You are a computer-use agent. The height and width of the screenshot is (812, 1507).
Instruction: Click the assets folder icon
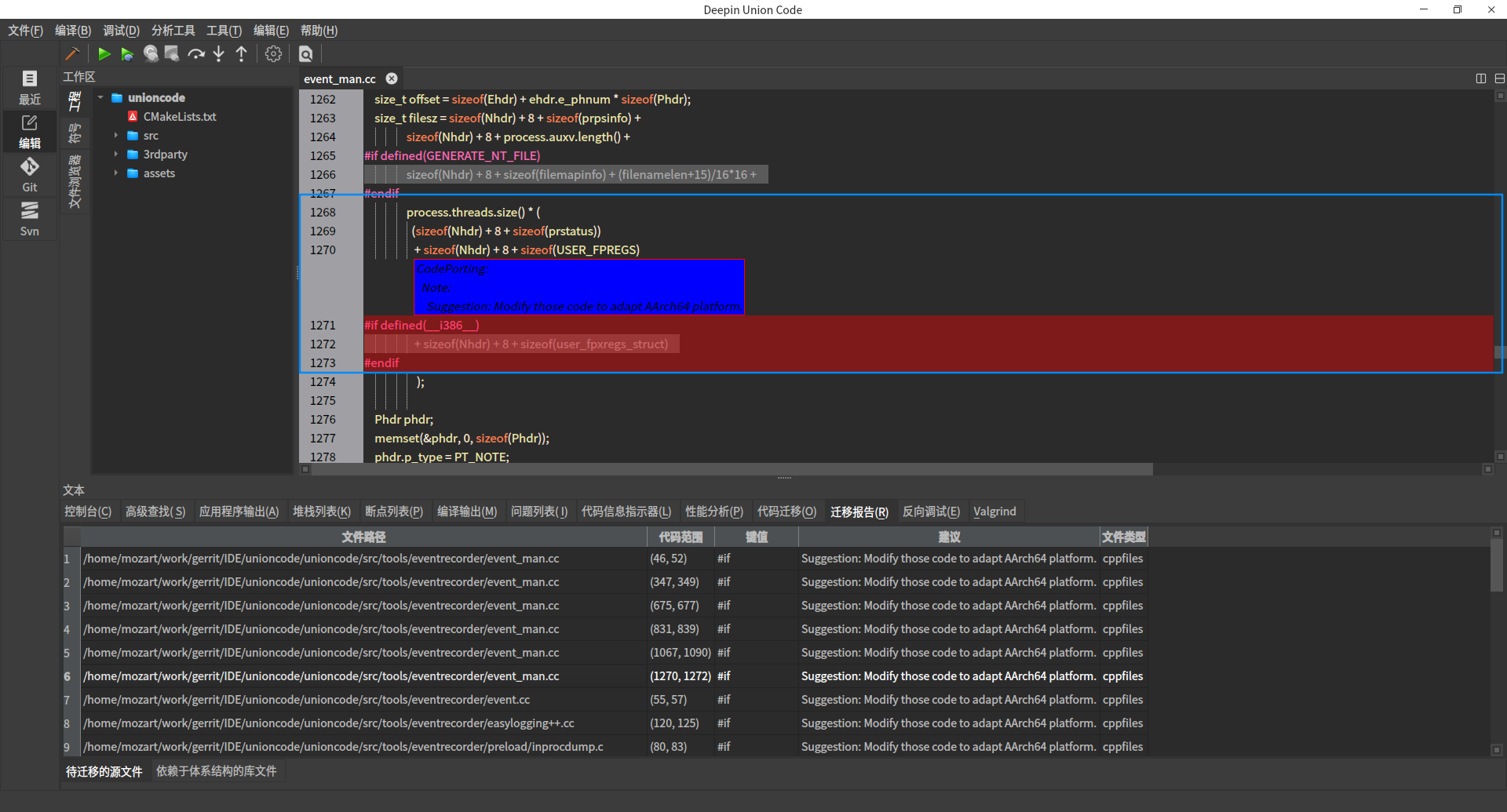(x=133, y=173)
